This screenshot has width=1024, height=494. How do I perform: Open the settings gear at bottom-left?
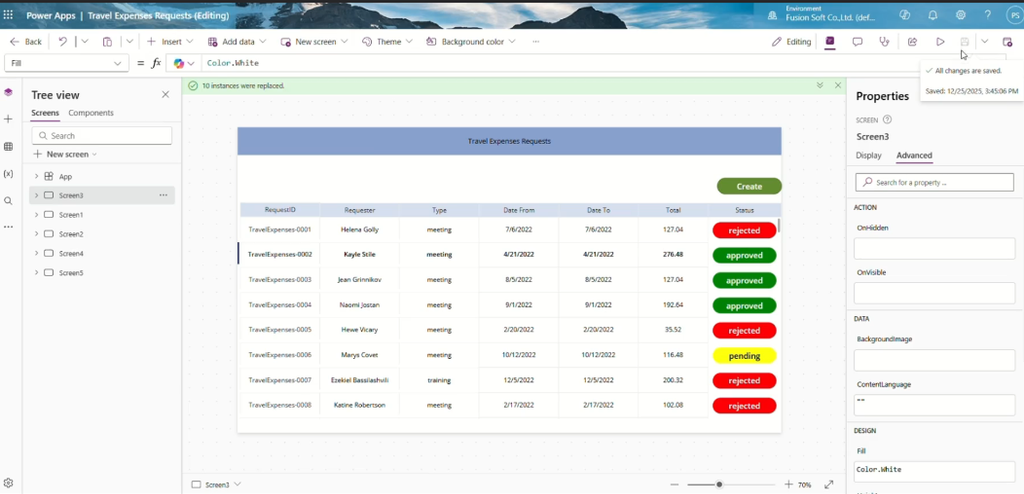[8, 483]
